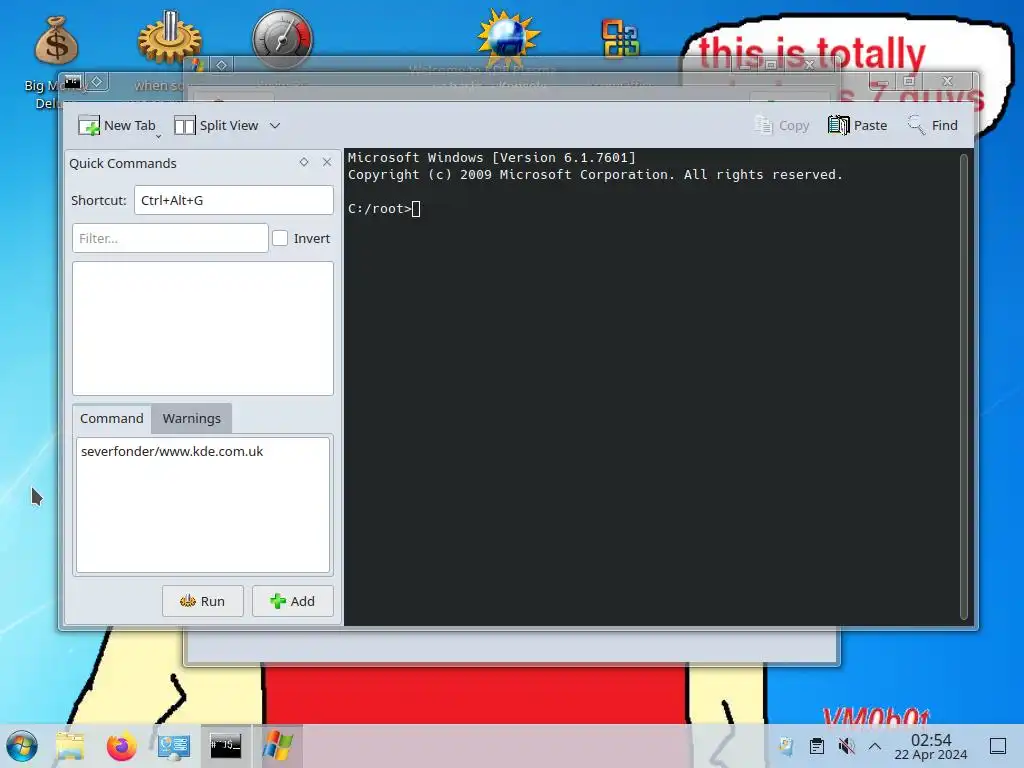The width and height of the screenshot is (1024, 768).
Task: Click the terminal vertical scrollbar
Action: 964,387
